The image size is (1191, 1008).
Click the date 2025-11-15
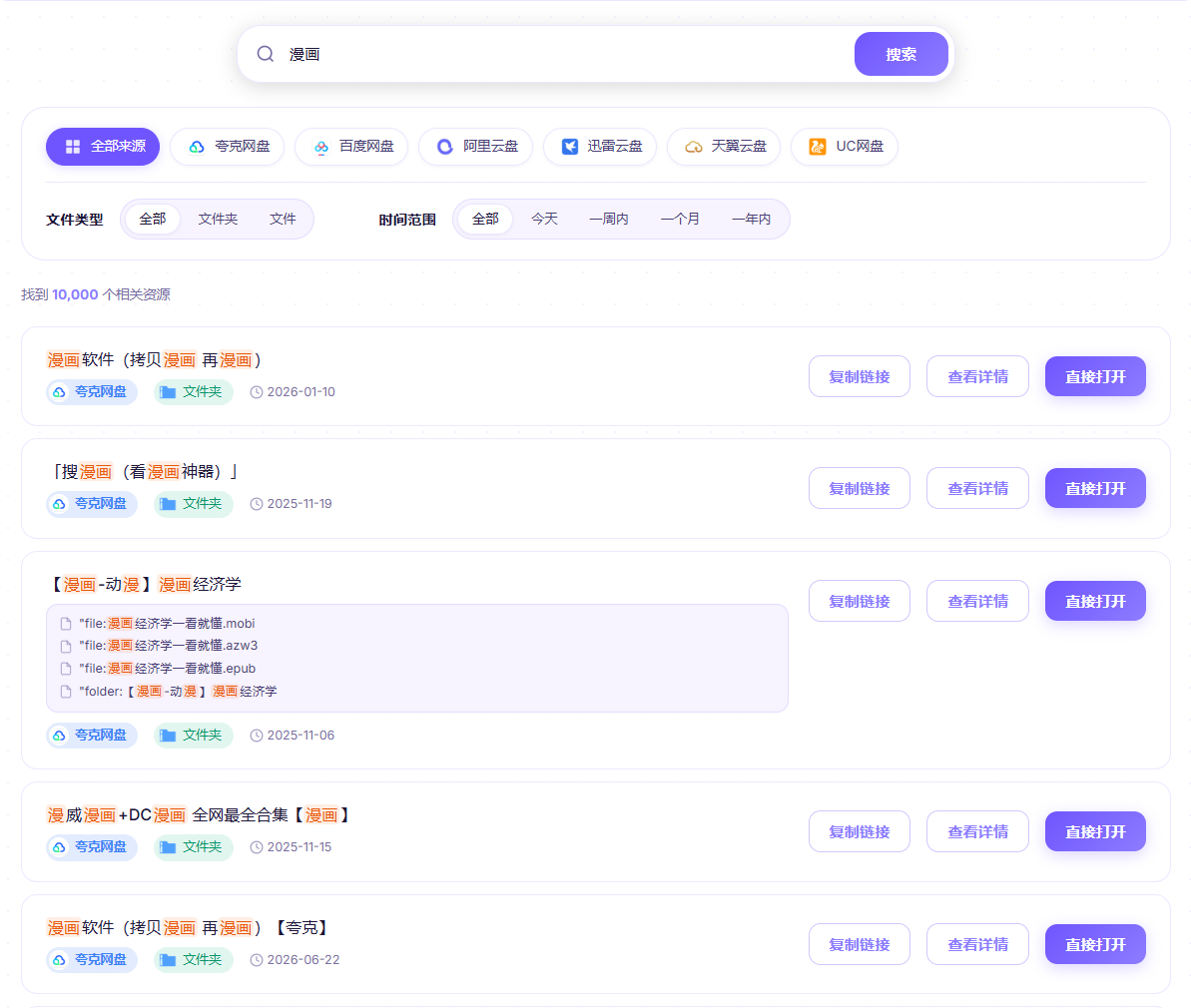[x=299, y=847]
